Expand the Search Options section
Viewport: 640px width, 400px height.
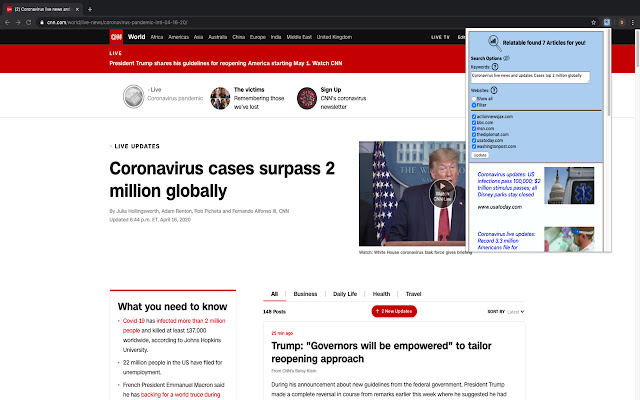(x=505, y=58)
